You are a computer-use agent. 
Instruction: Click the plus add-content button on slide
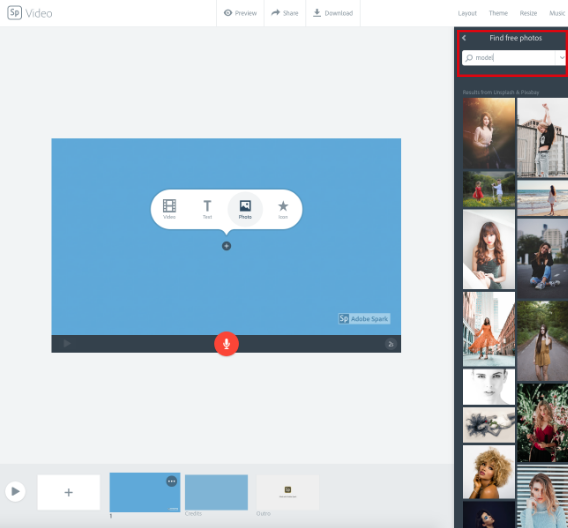click(226, 246)
